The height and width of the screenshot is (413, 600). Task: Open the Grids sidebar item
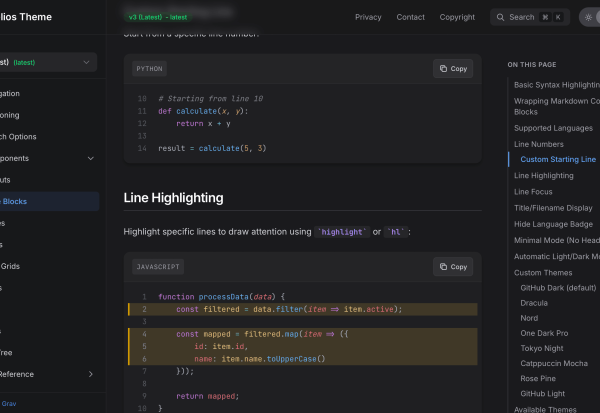(x=10, y=266)
